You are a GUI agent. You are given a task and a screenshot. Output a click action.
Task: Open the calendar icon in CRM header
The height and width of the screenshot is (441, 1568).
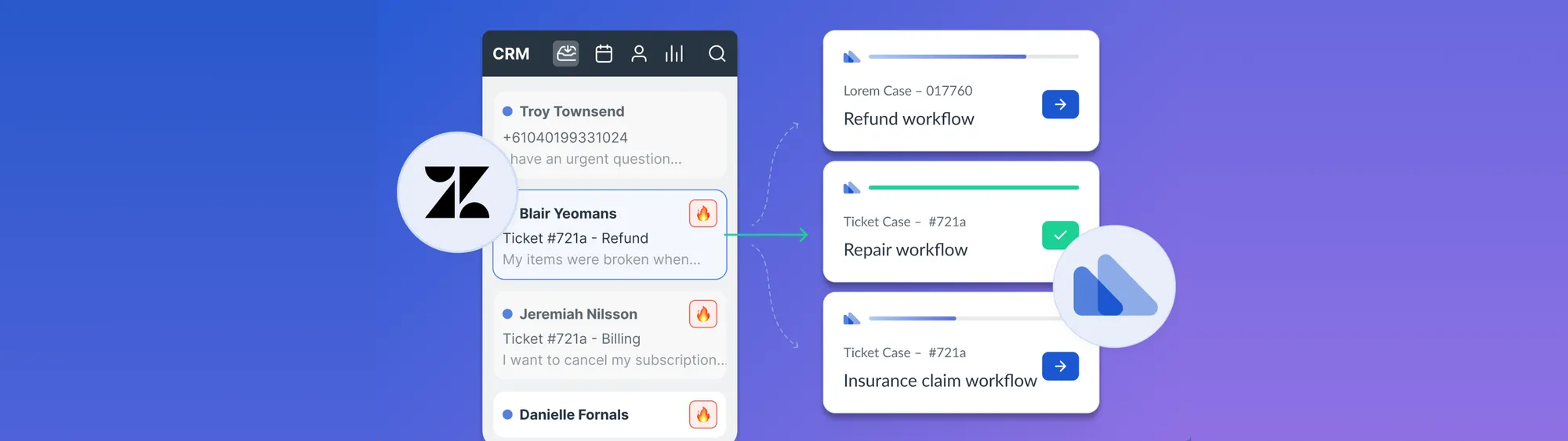coord(604,53)
